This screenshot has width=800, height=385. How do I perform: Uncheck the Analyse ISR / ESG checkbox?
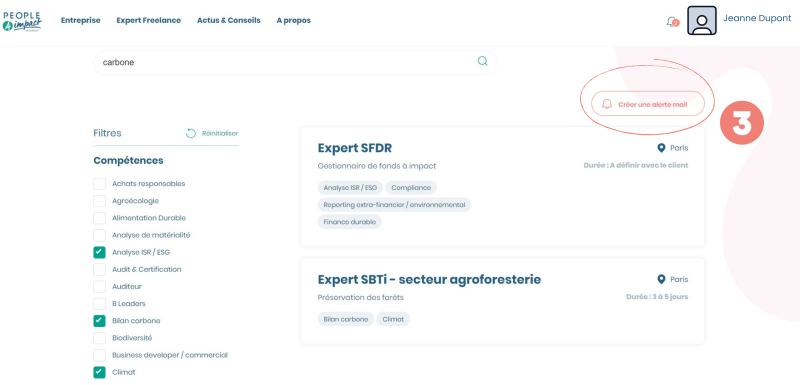point(99,252)
